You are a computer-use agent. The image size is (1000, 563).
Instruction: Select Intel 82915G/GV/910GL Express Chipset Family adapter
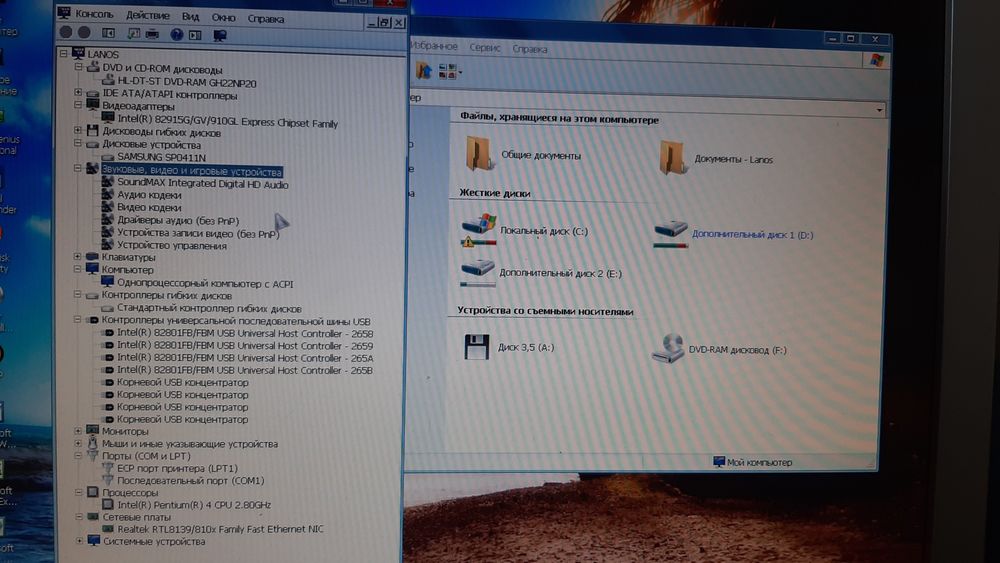[x=228, y=122]
